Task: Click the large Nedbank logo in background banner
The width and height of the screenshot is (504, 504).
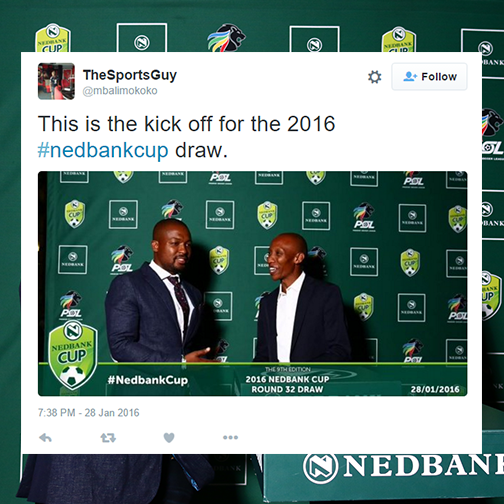Action: coord(403,467)
